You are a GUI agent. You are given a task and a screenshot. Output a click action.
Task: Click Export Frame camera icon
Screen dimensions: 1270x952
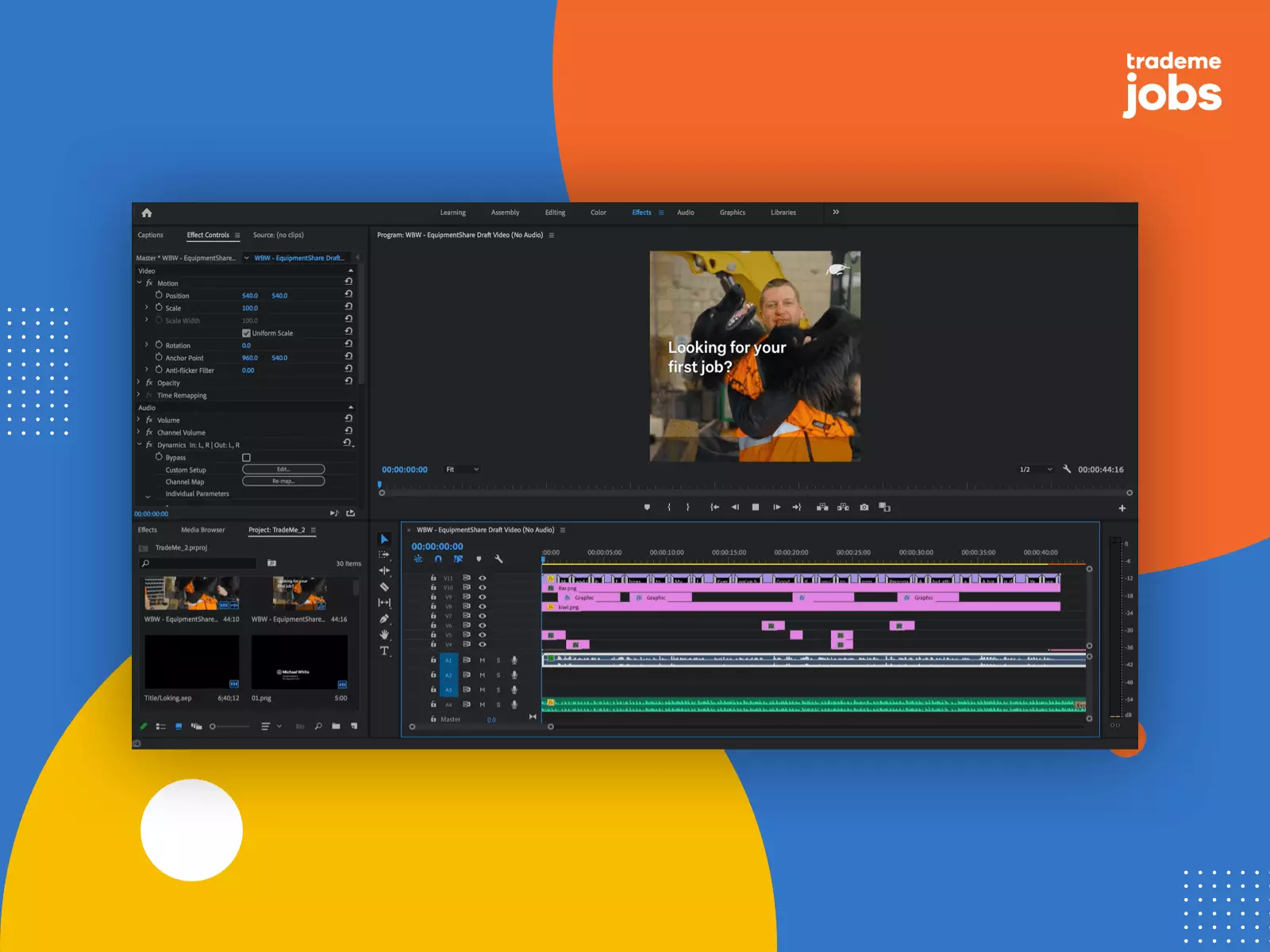coord(864,507)
